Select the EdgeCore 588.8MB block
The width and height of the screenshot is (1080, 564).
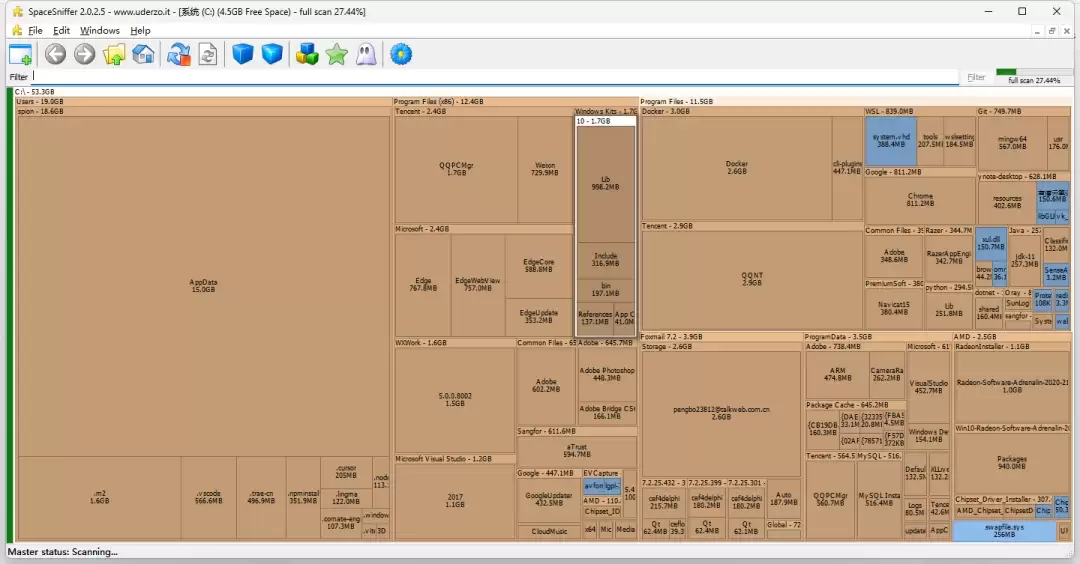(x=539, y=266)
